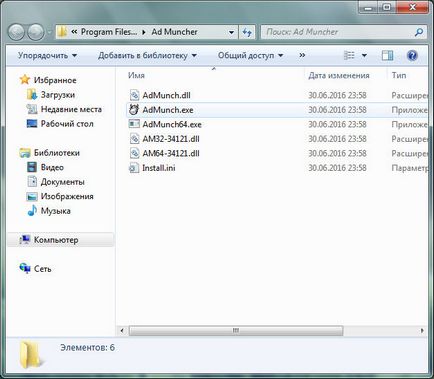Click the date cell of Install.ini
434x379 pixels.
(x=337, y=168)
